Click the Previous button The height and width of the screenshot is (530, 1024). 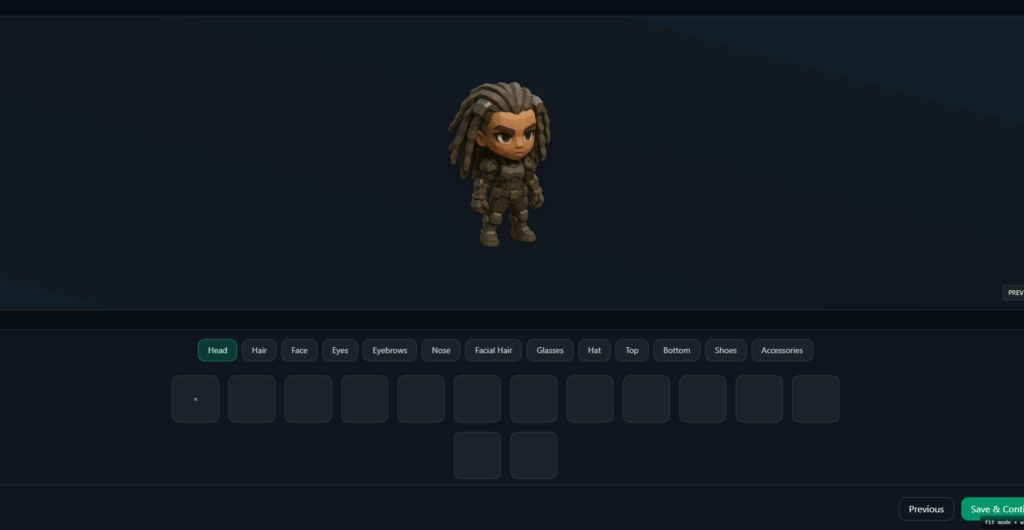click(x=926, y=509)
